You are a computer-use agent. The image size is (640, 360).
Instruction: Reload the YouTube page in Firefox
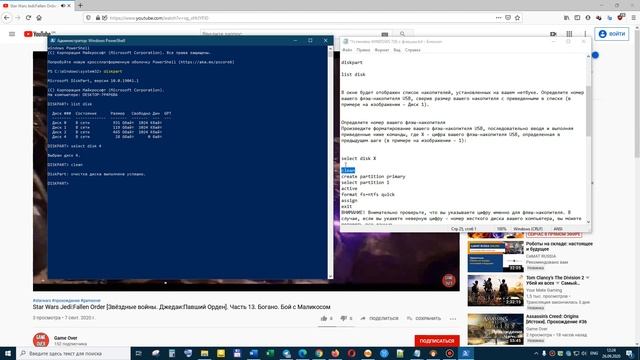click(28, 18)
